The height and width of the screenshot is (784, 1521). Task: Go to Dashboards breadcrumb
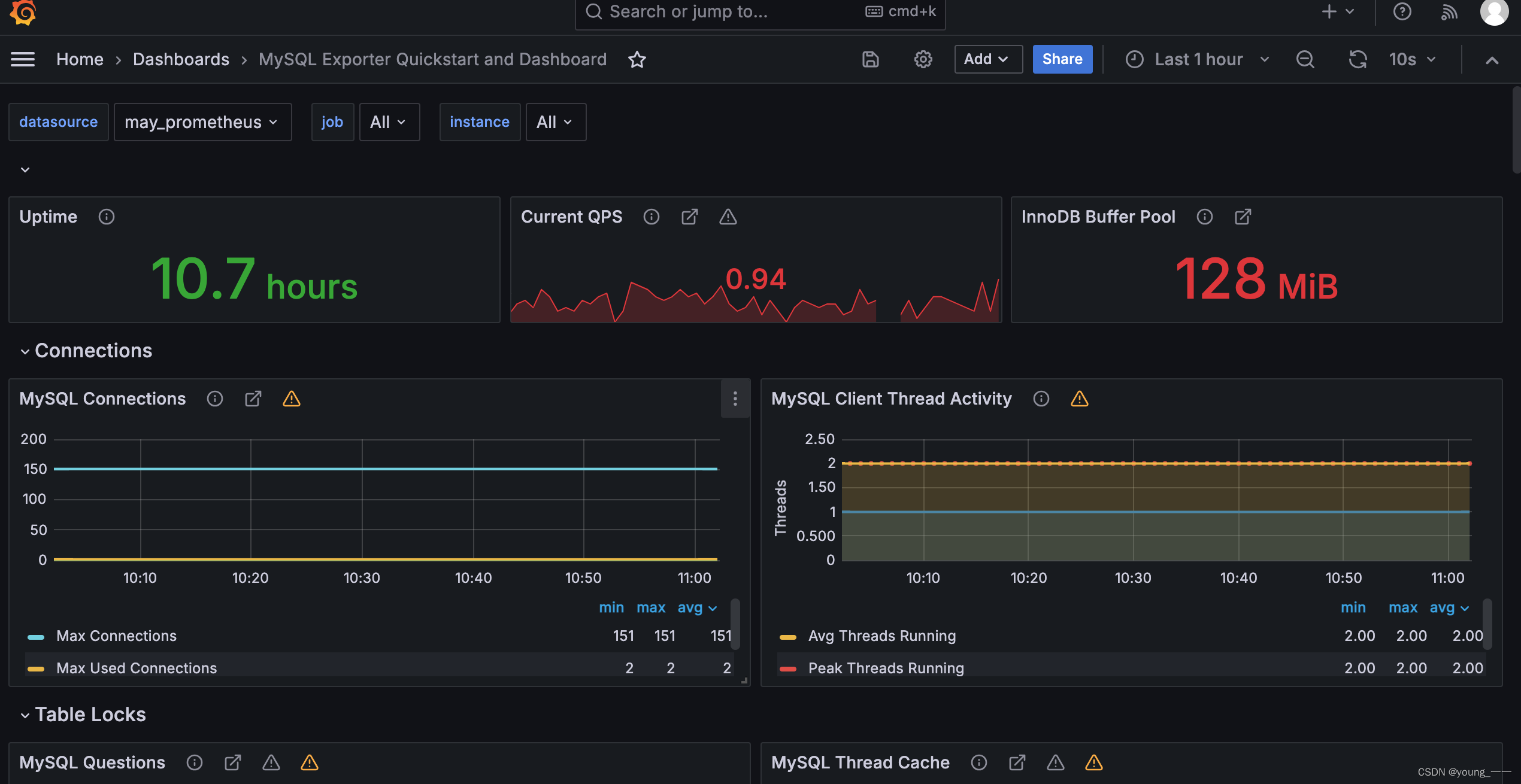pos(181,59)
